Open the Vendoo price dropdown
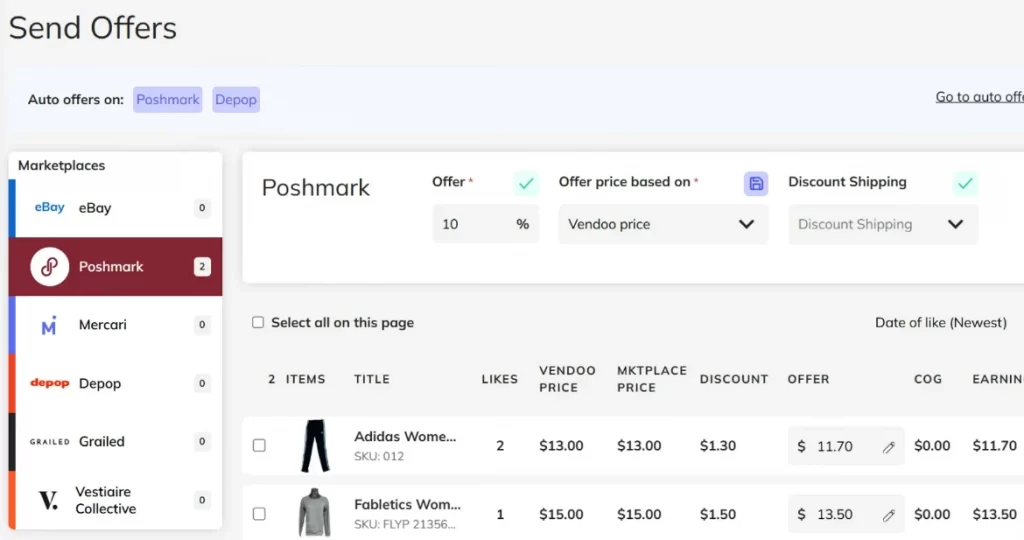 (663, 224)
